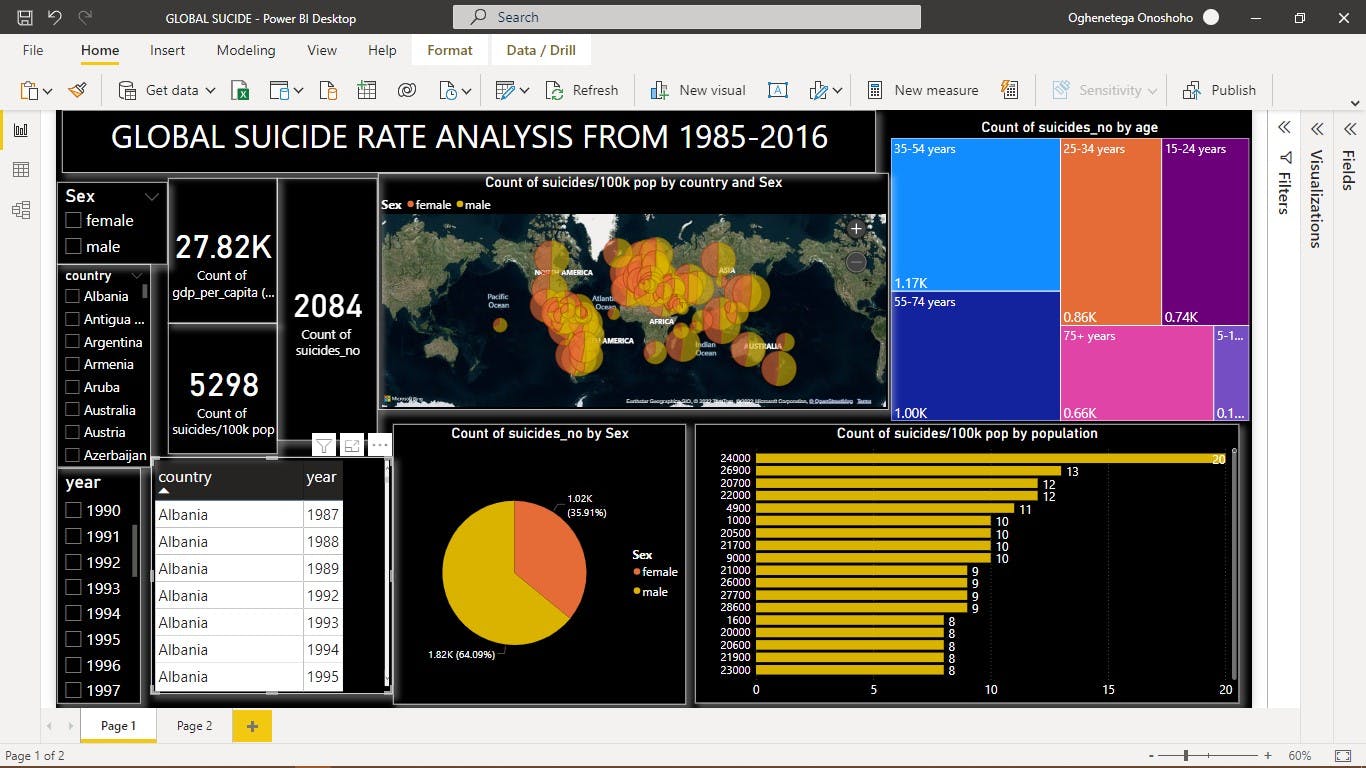Switch to Report view in left sidebar
This screenshot has height=768, width=1366.
(x=21, y=130)
